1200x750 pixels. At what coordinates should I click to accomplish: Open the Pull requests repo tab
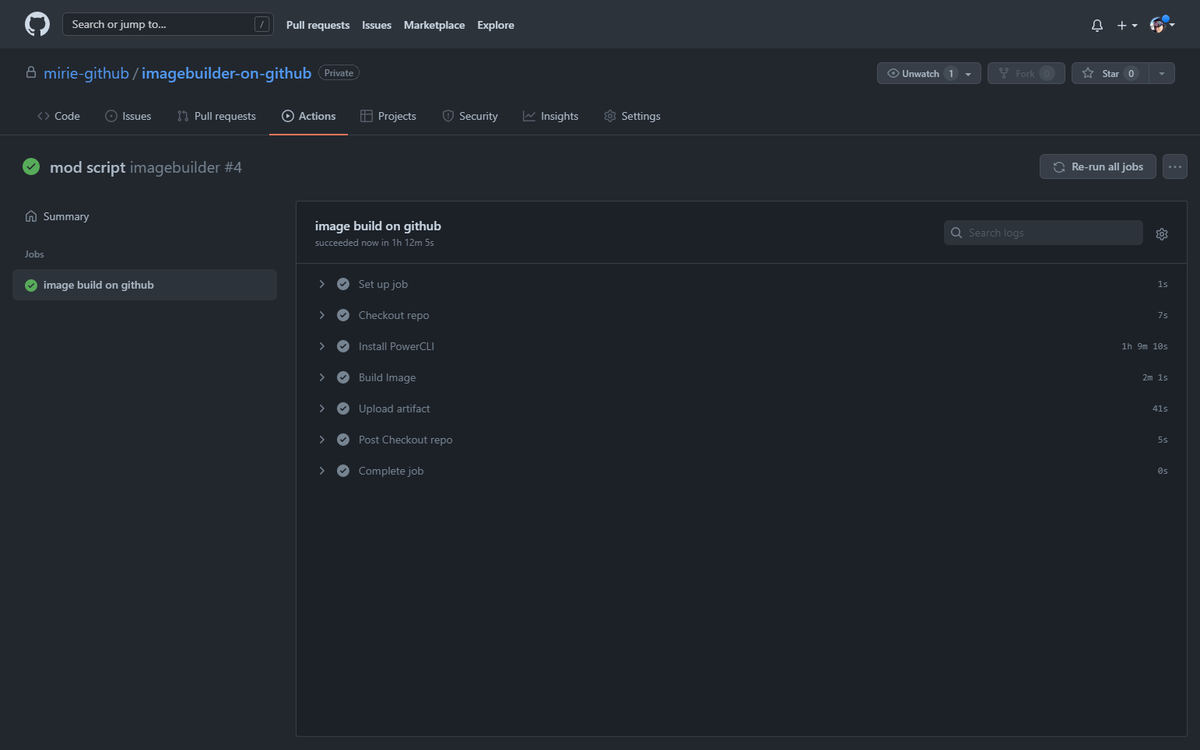(x=216, y=116)
